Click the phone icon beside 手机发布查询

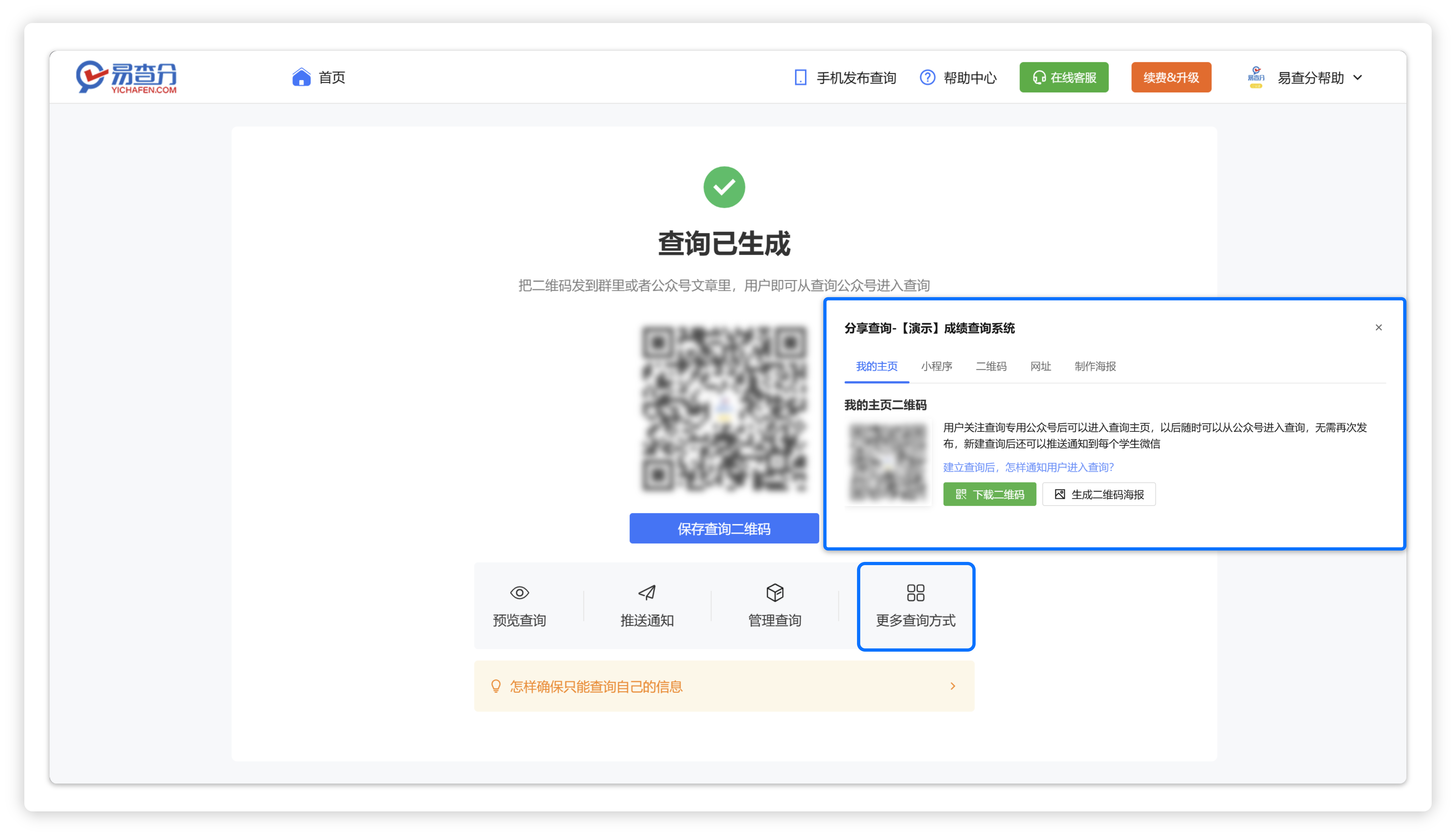tap(800, 77)
